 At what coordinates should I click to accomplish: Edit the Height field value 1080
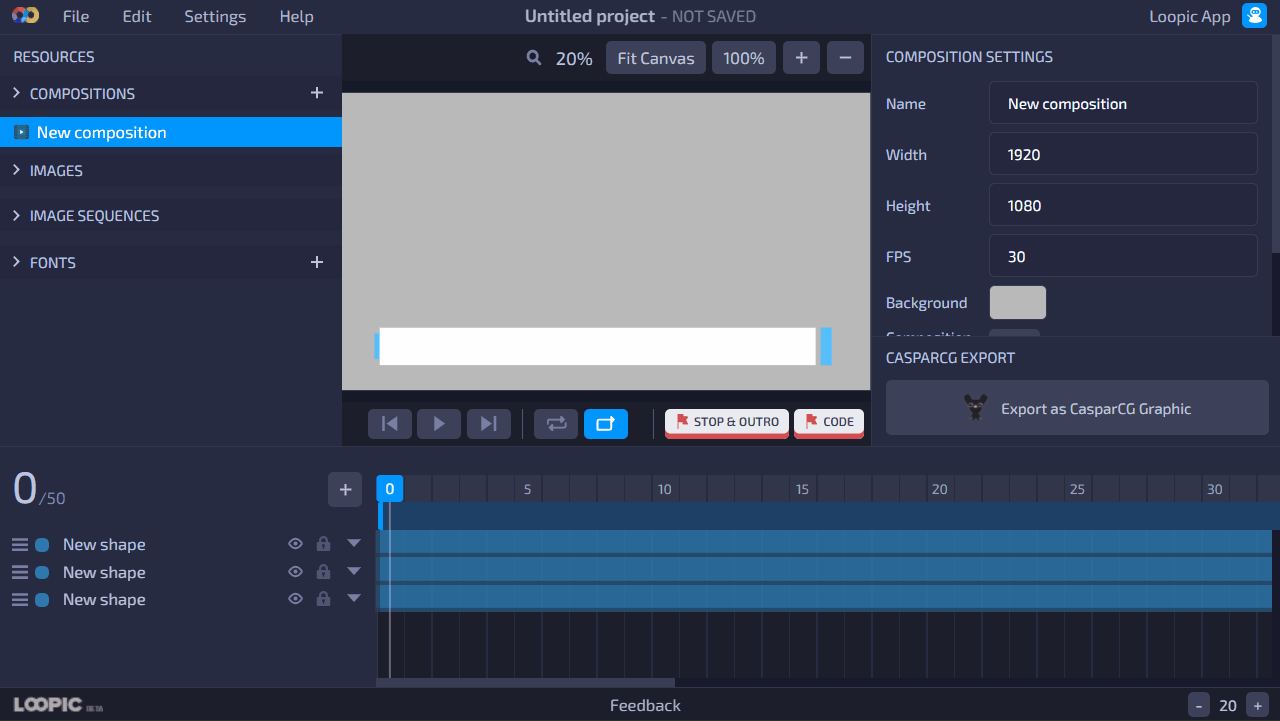pos(1123,205)
